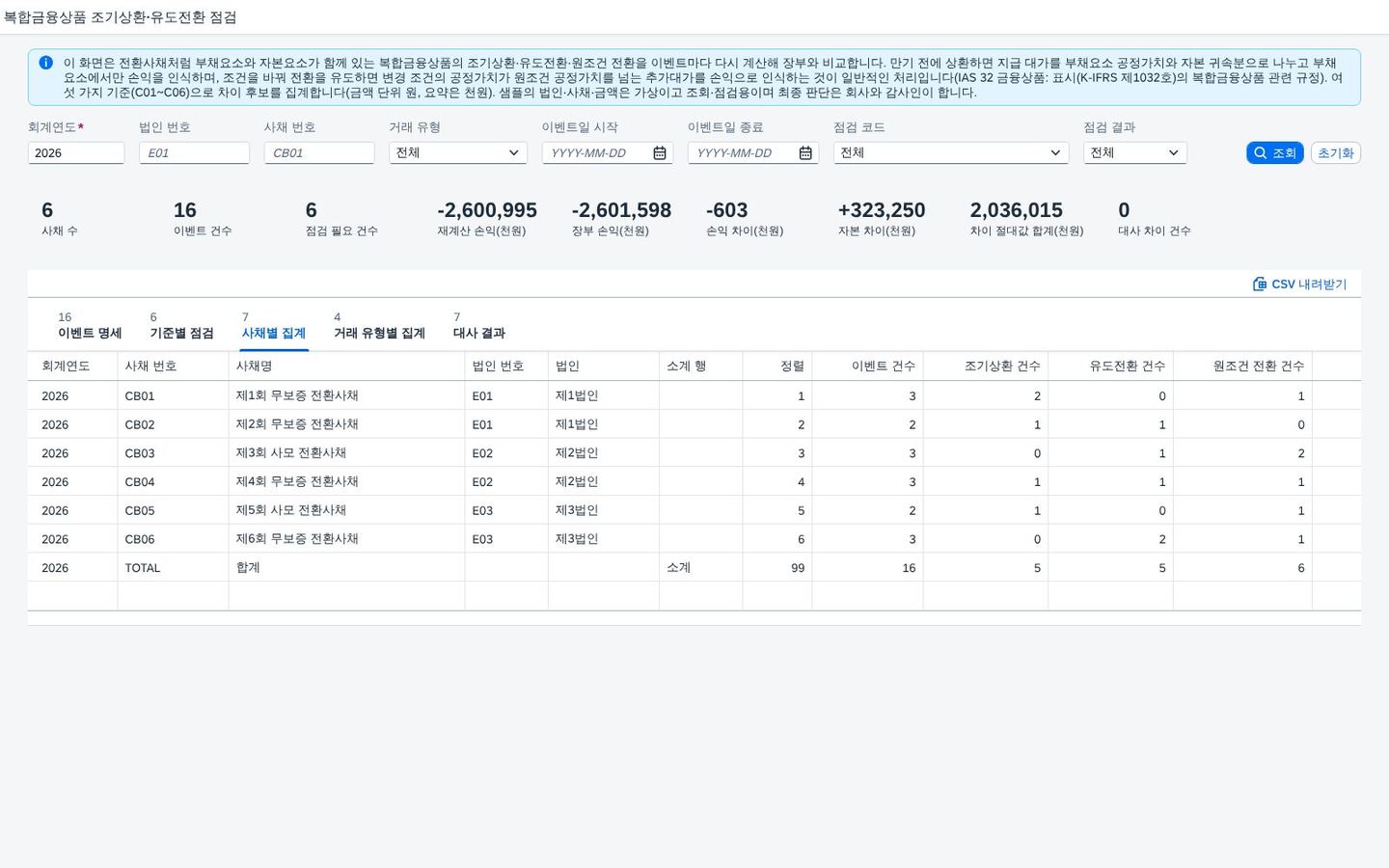The width and height of the screenshot is (1389, 868).
Task: Focus the 법인 번호 input field
Action: pos(194,153)
